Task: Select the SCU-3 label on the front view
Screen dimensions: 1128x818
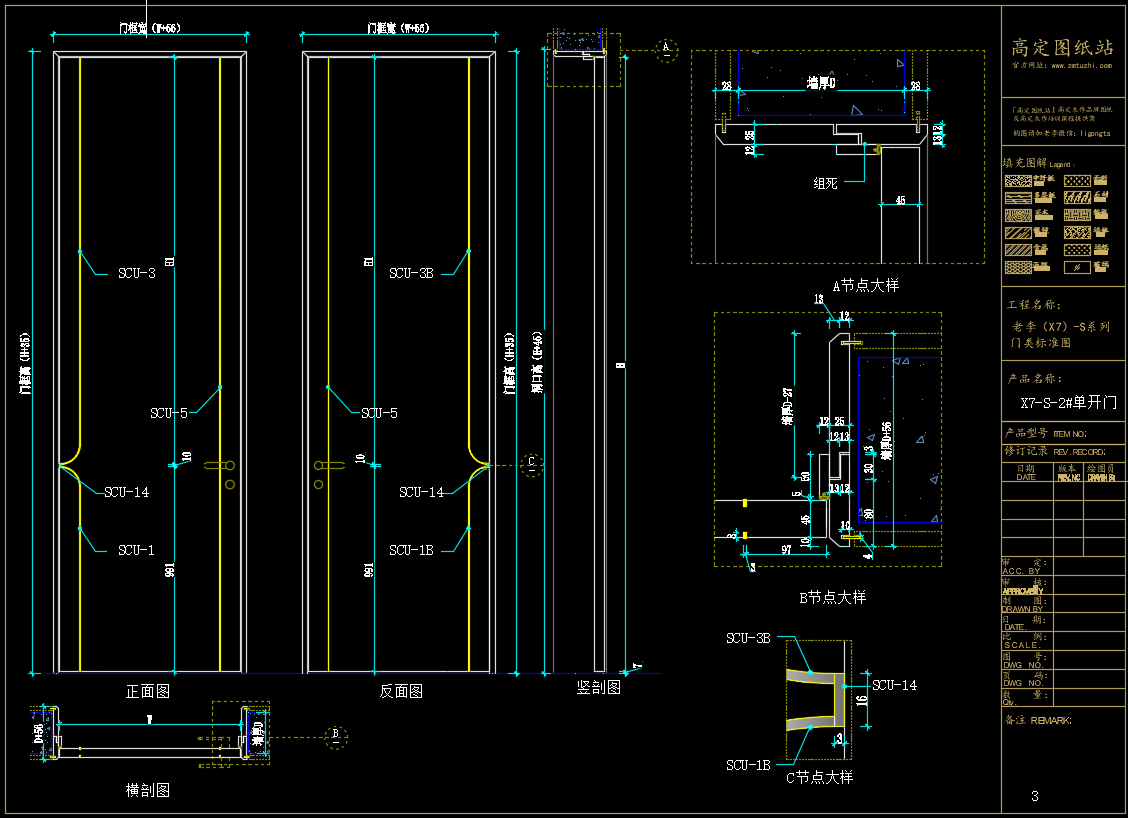Action: click(137, 273)
